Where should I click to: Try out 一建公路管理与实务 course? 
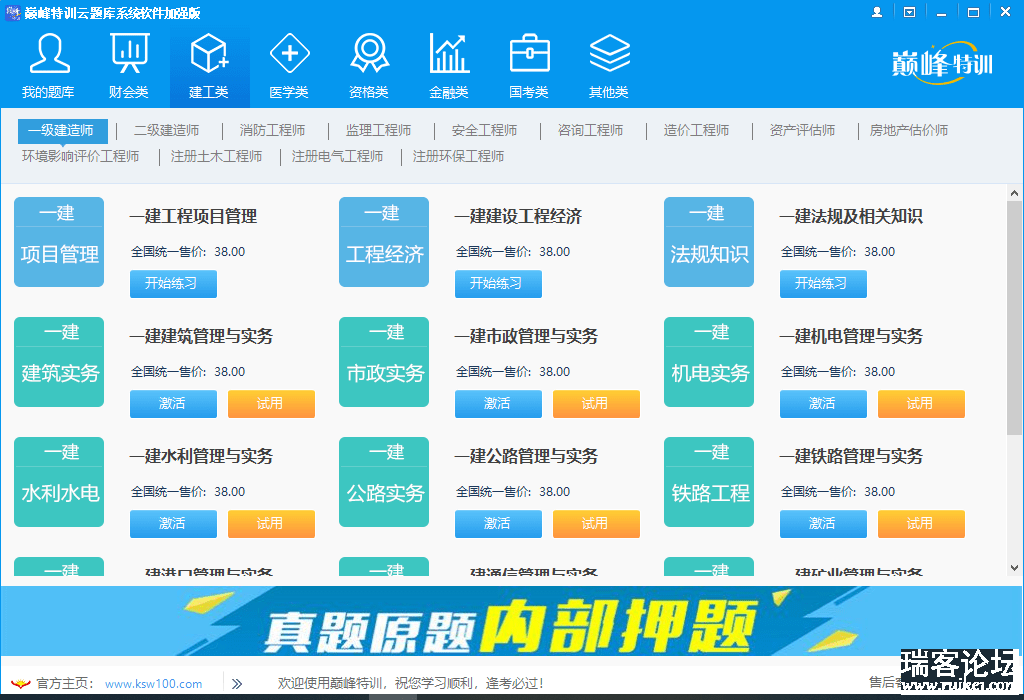pos(596,524)
